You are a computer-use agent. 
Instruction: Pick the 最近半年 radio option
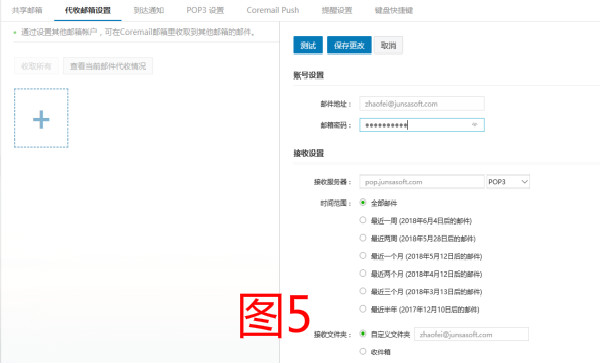click(x=363, y=309)
